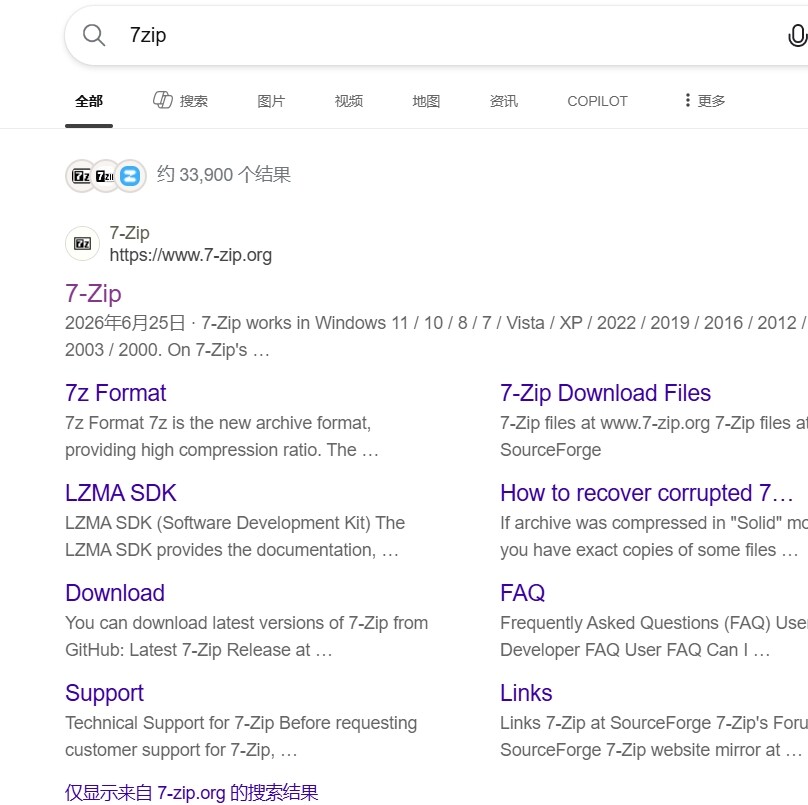This screenshot has height=805, width=808.
Task: Switch to the COPILOT tab
Action: 597,101
